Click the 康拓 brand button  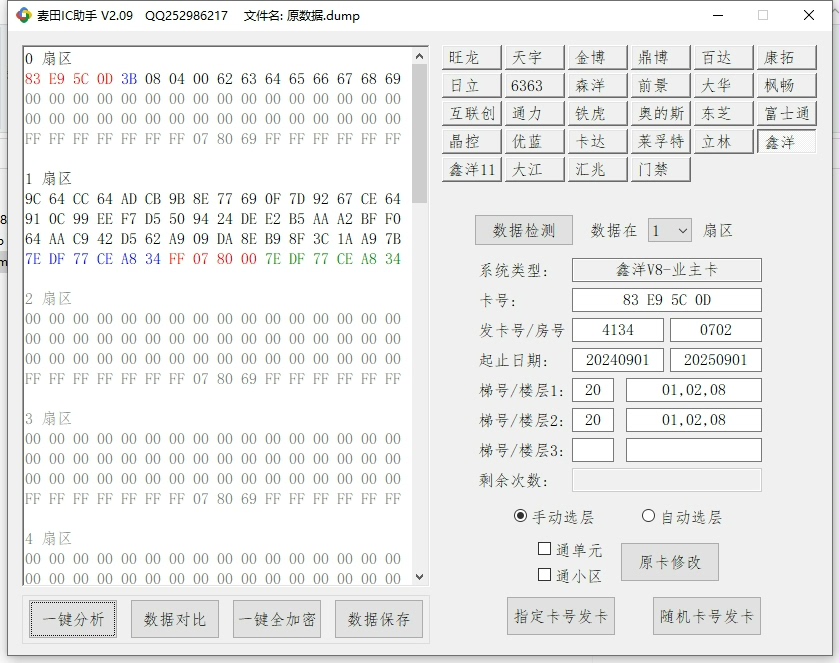tap(786, 57)
